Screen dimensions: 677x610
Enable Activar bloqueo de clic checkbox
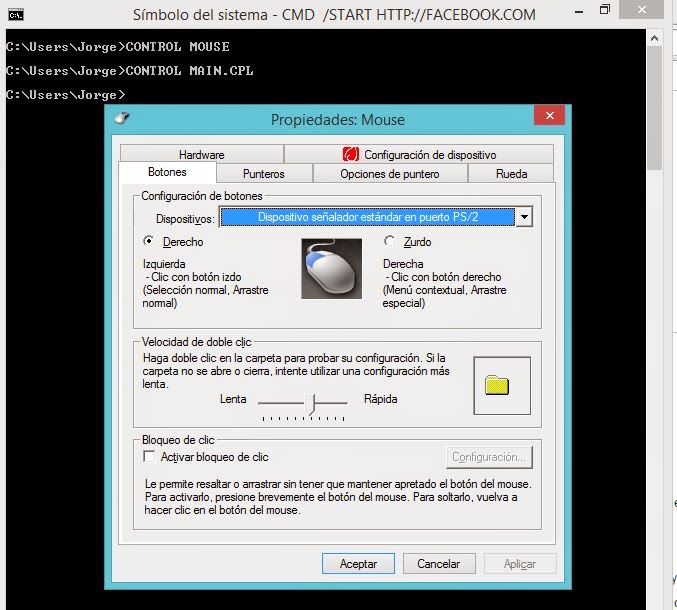149,456
